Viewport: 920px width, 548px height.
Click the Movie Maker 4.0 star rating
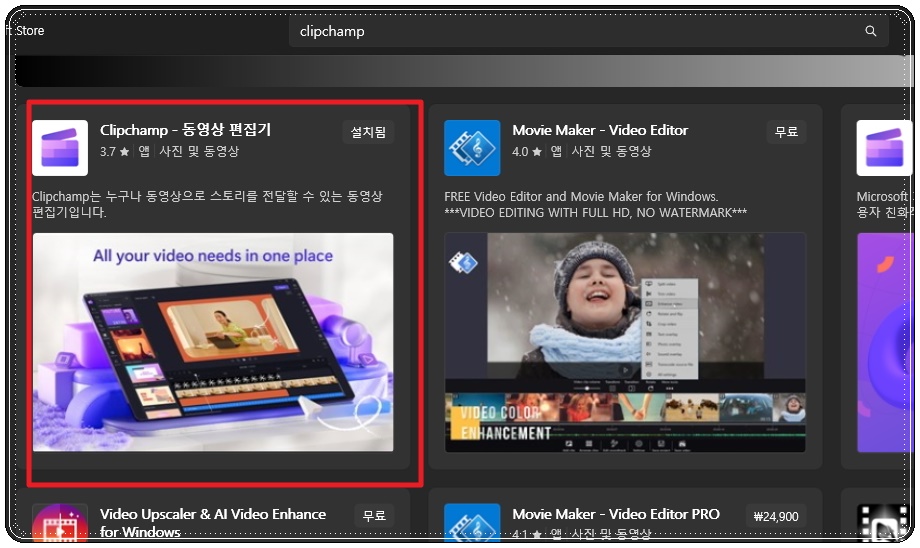pos(526,151)
